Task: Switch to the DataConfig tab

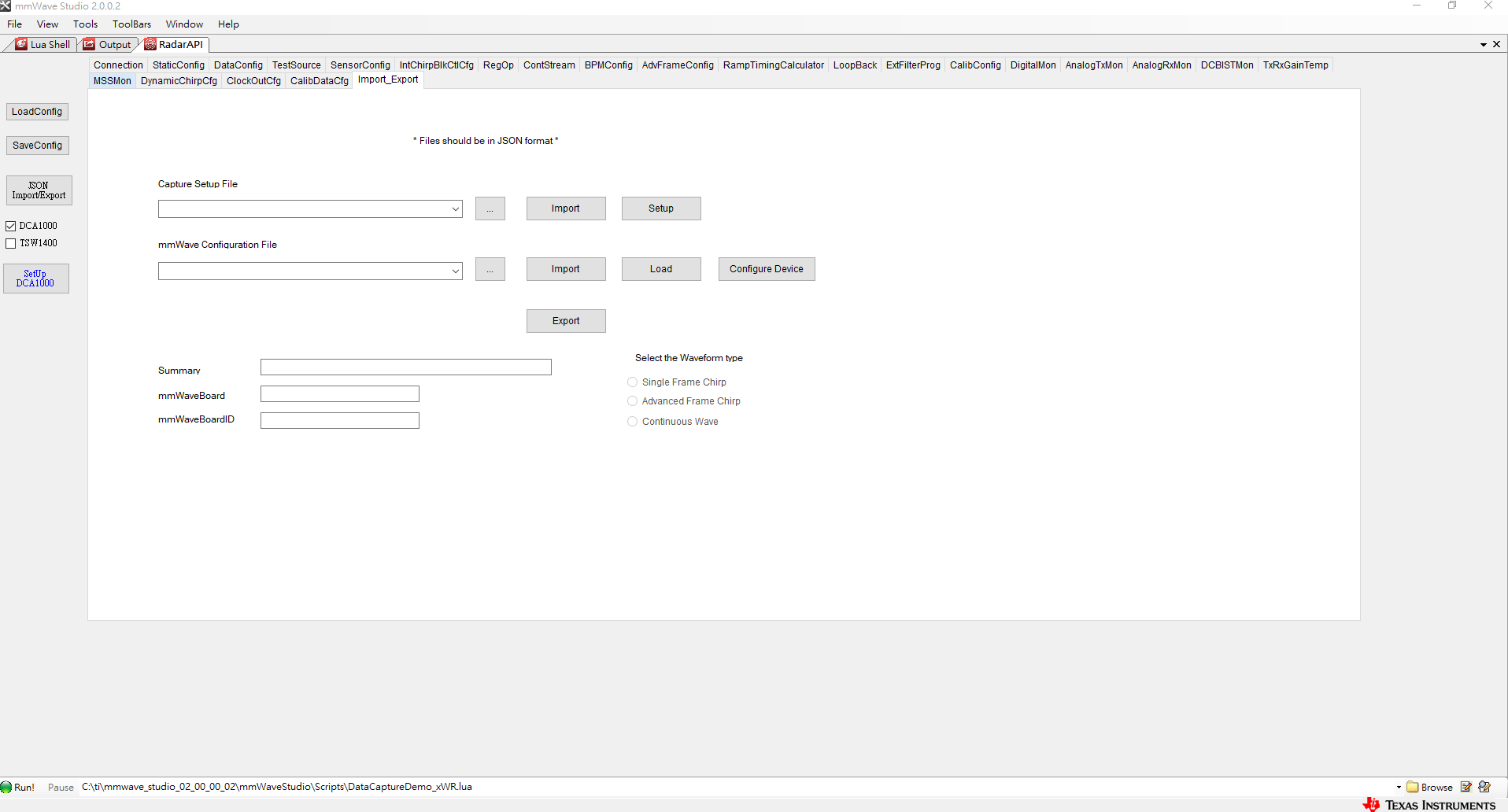Action: (238, 65)
